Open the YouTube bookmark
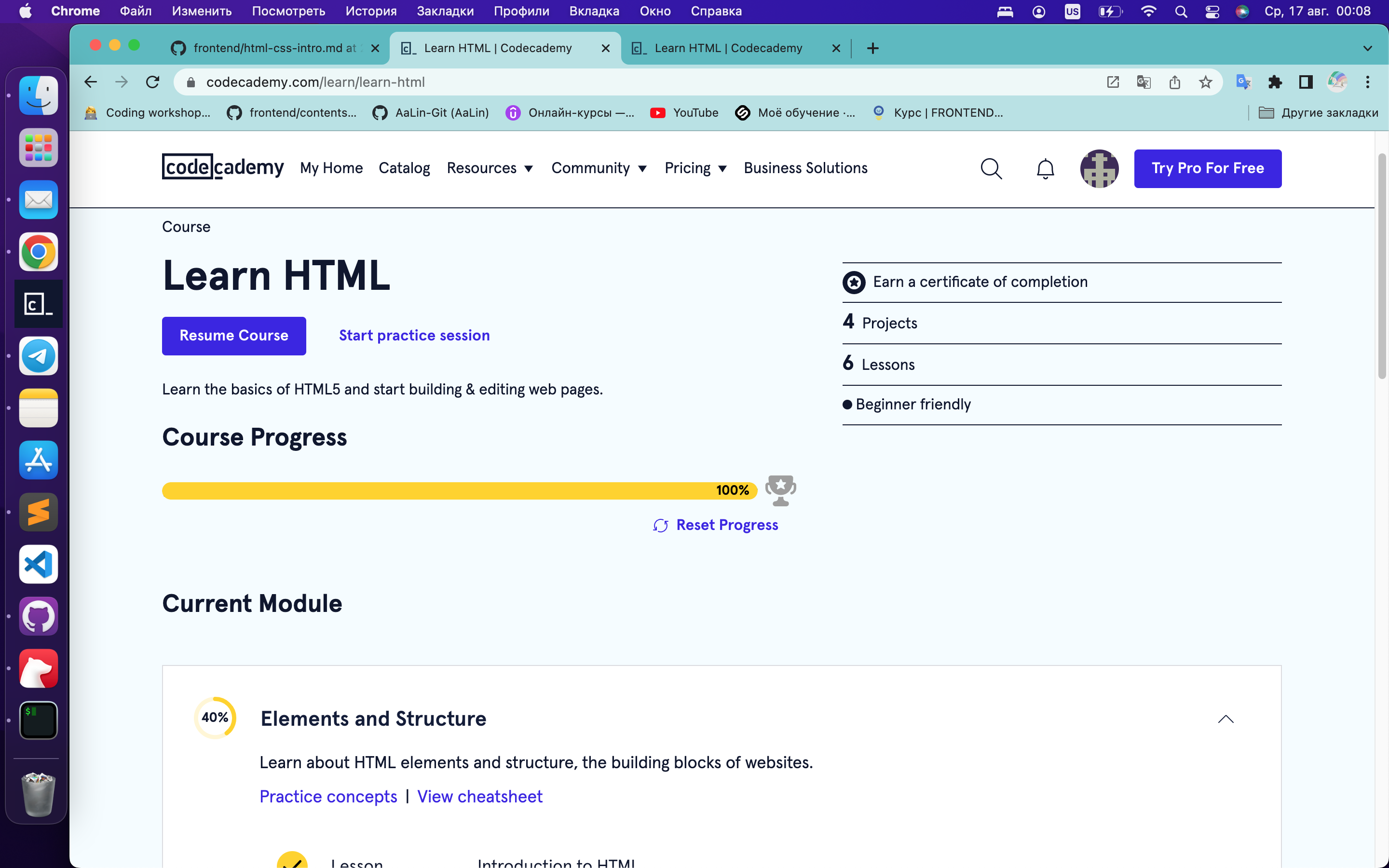This screenshot has height=868, width=1389. pyautogui.click(x=684, y=113)
